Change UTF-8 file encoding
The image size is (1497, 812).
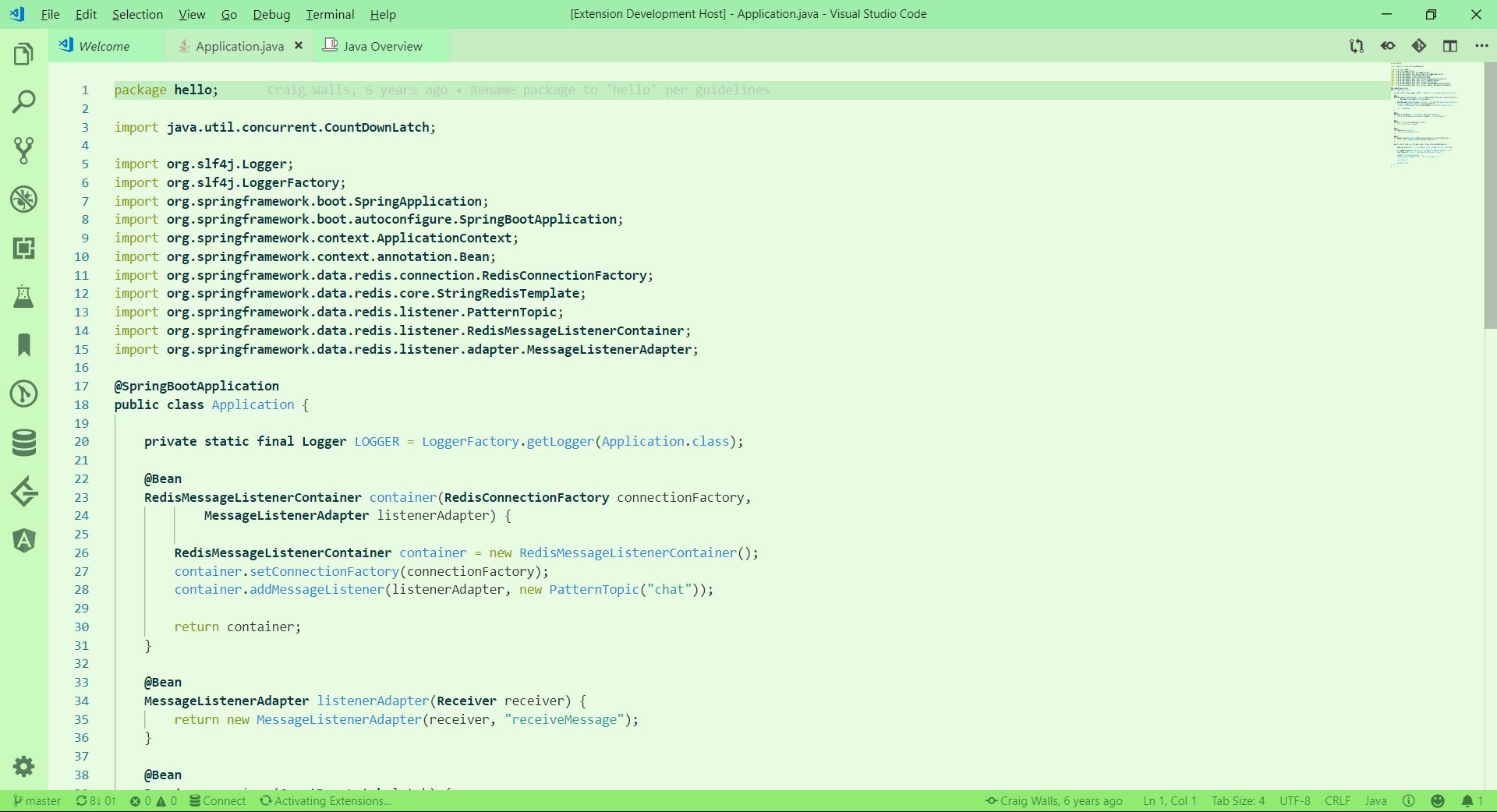(x=1295, y=801)
